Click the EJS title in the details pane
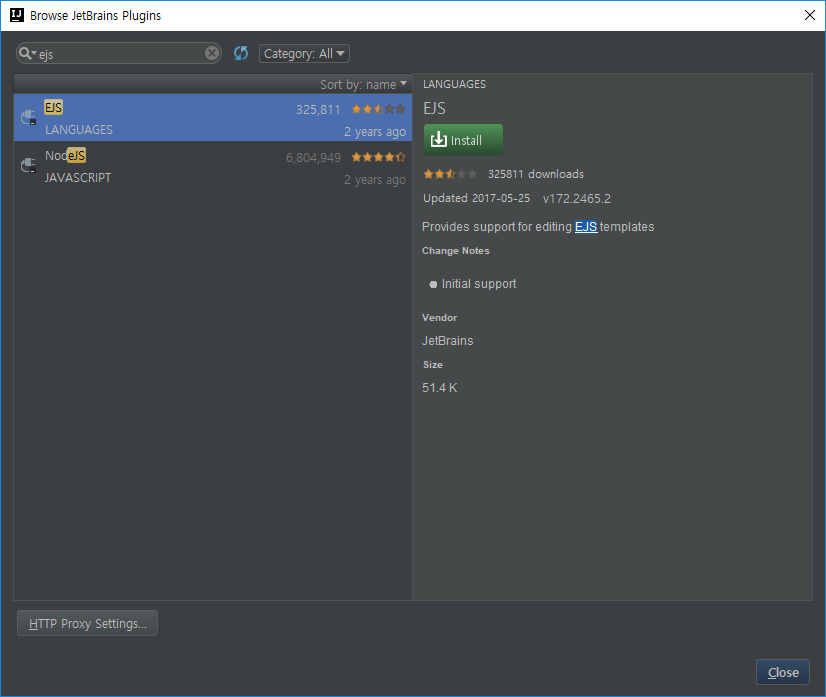826x697 pixels. tap(435, 109)
